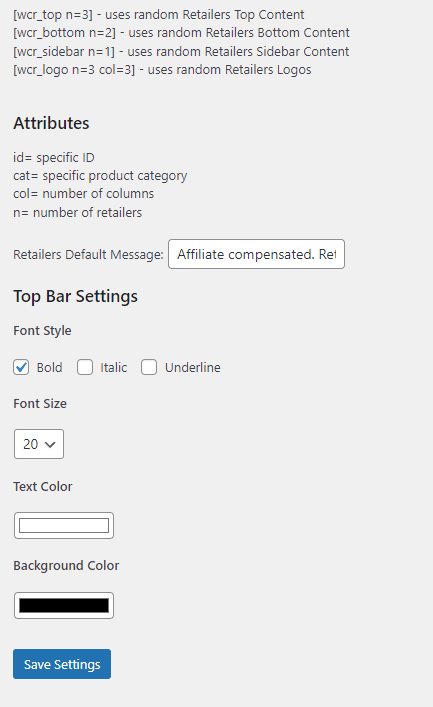
Task: Click the Underline text label
Action: (193, 367)
